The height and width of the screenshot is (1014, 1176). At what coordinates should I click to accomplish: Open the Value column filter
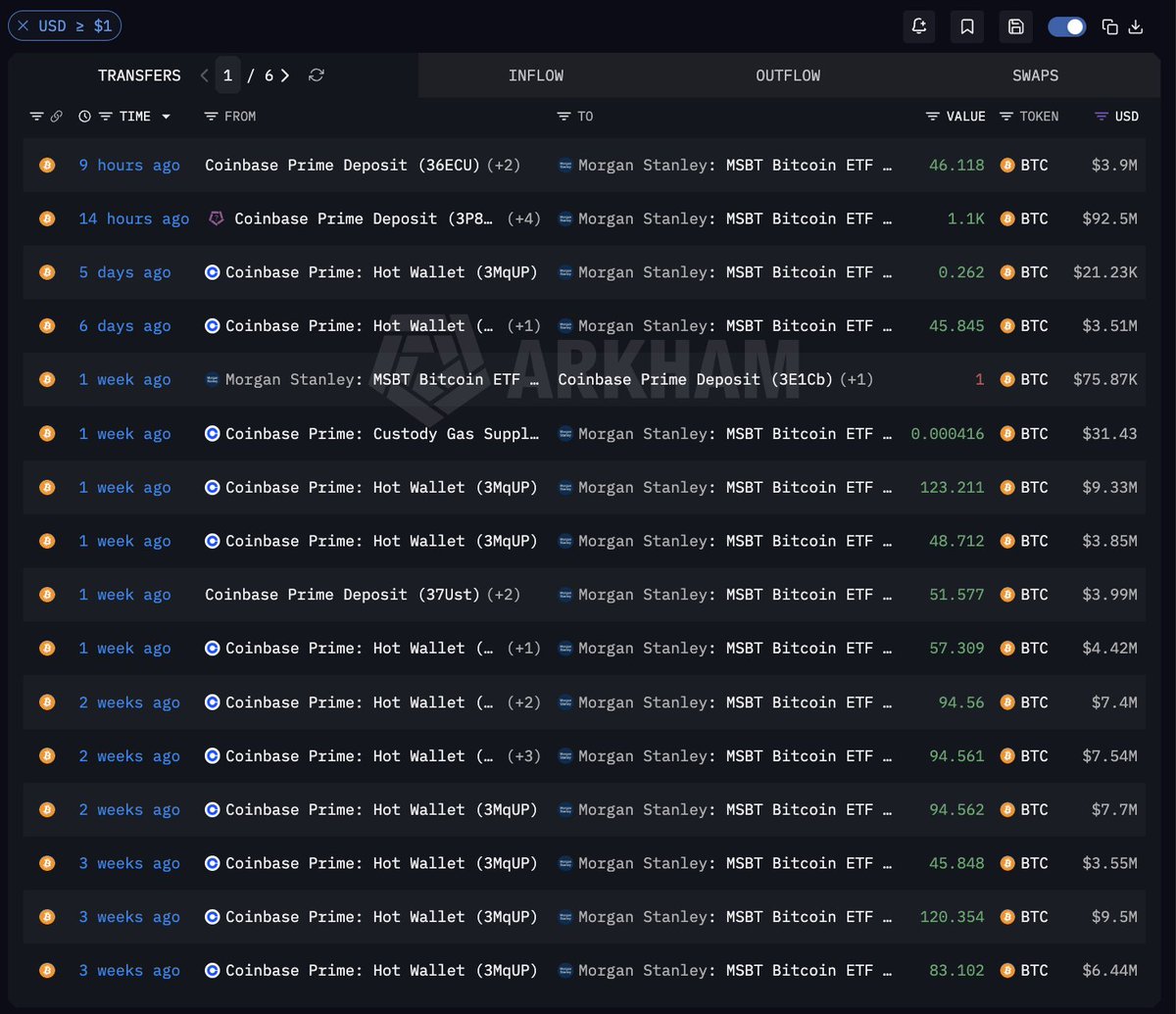(x=932, y=117)
